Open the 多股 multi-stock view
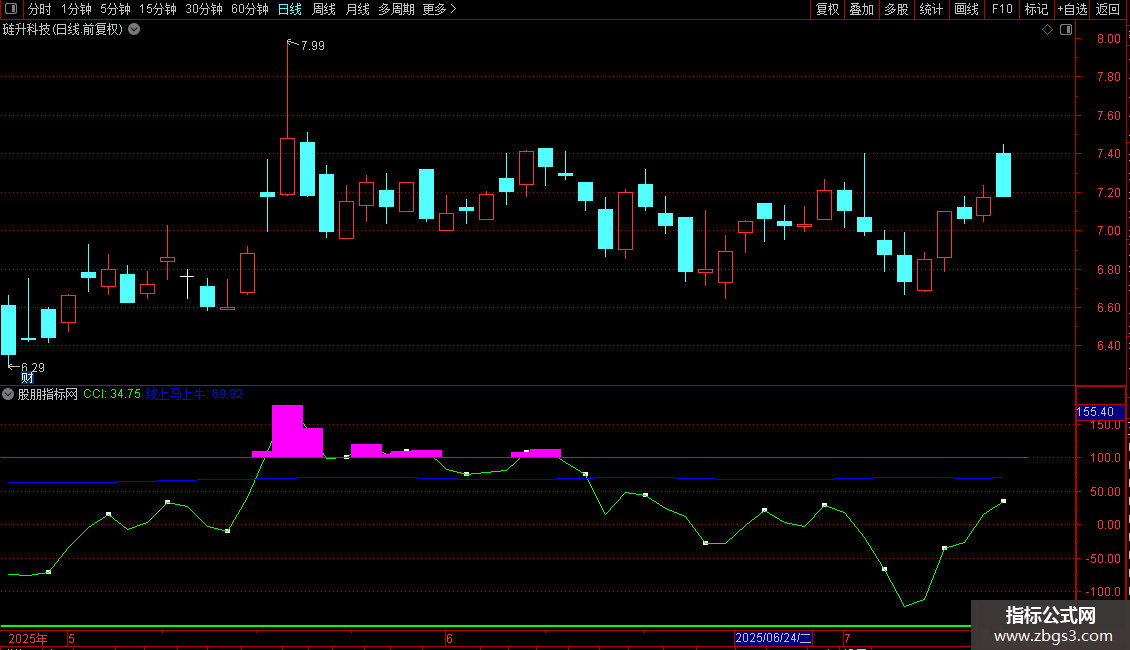 [896, 9]
